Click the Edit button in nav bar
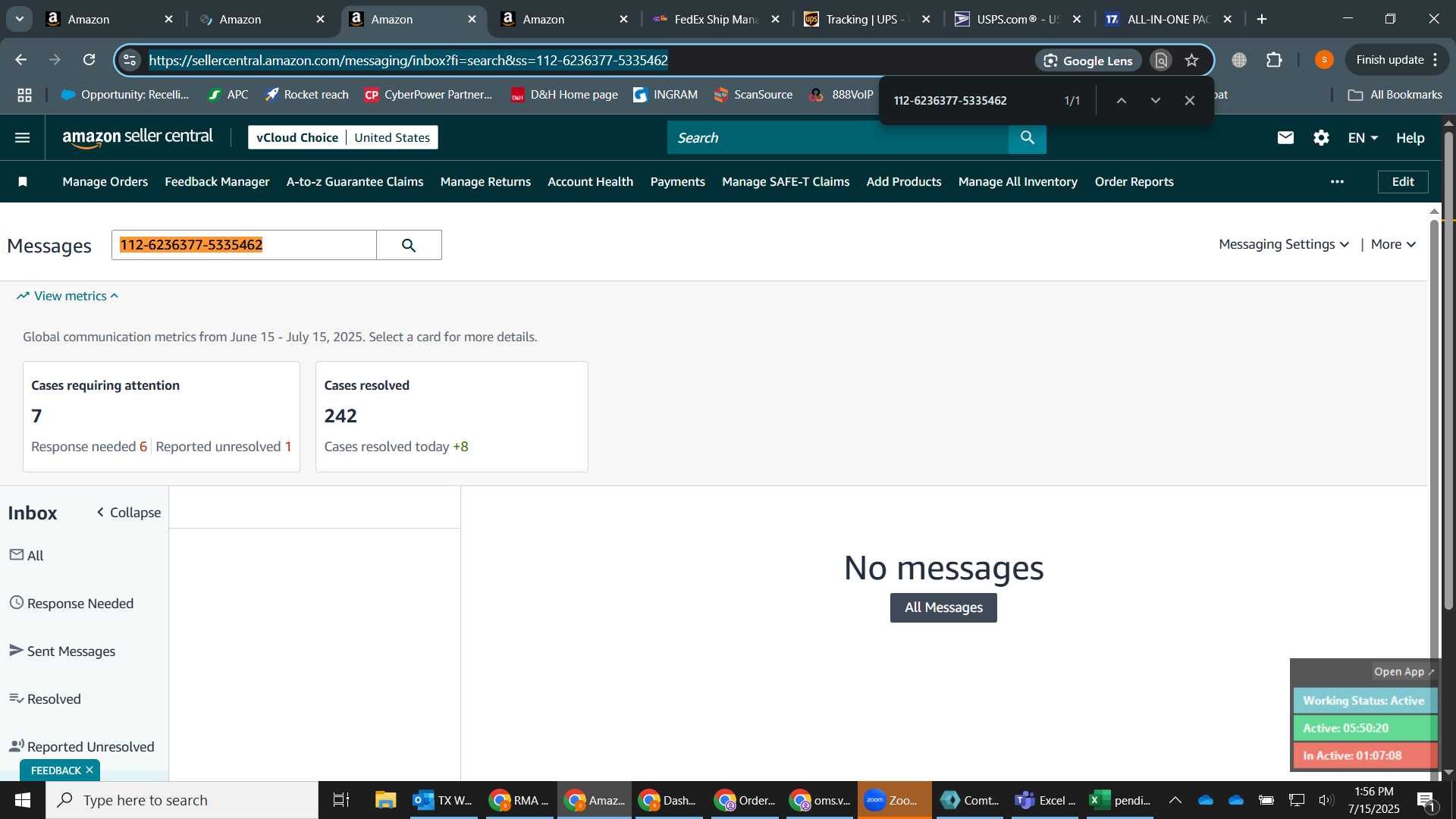The width and height of the screenshot is (1456, 819). tap(1403, 181)
